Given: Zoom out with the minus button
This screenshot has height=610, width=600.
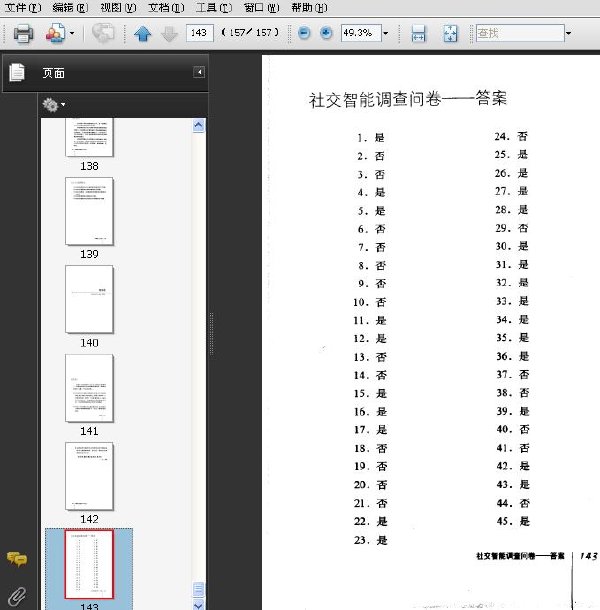Looking at the screenshot, I should pyautogui.click(x=304, y=33).
